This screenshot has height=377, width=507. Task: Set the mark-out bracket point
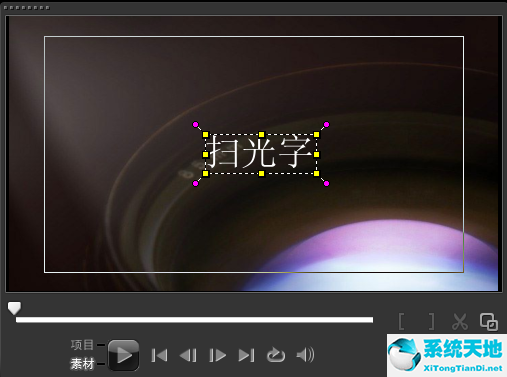pyautogui.click(x=431, y=321)
